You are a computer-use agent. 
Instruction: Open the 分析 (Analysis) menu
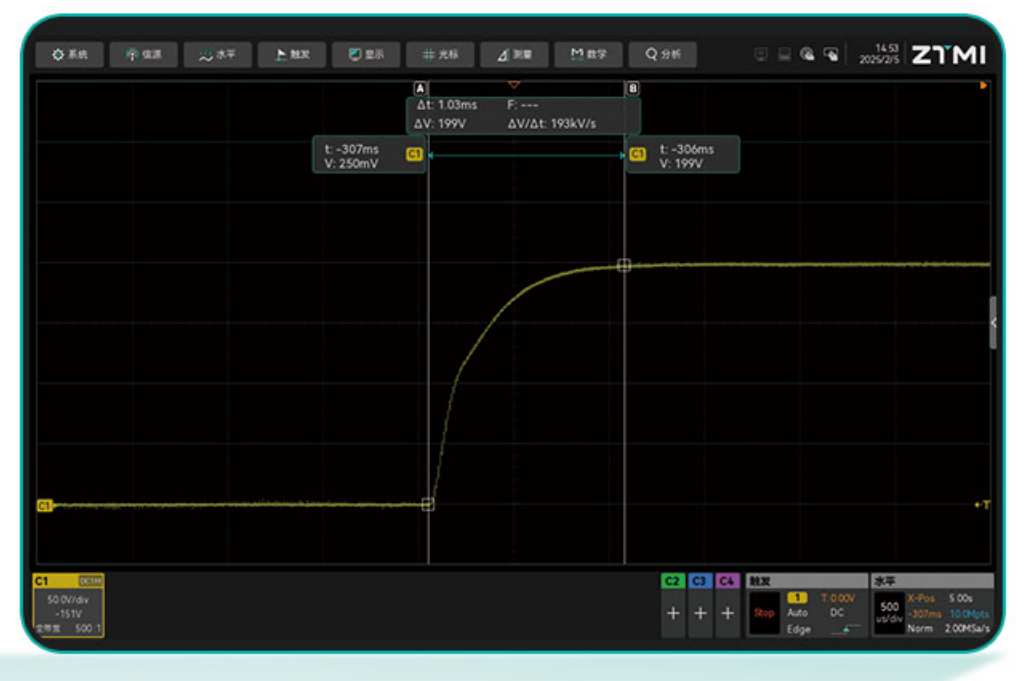(662, 54)
